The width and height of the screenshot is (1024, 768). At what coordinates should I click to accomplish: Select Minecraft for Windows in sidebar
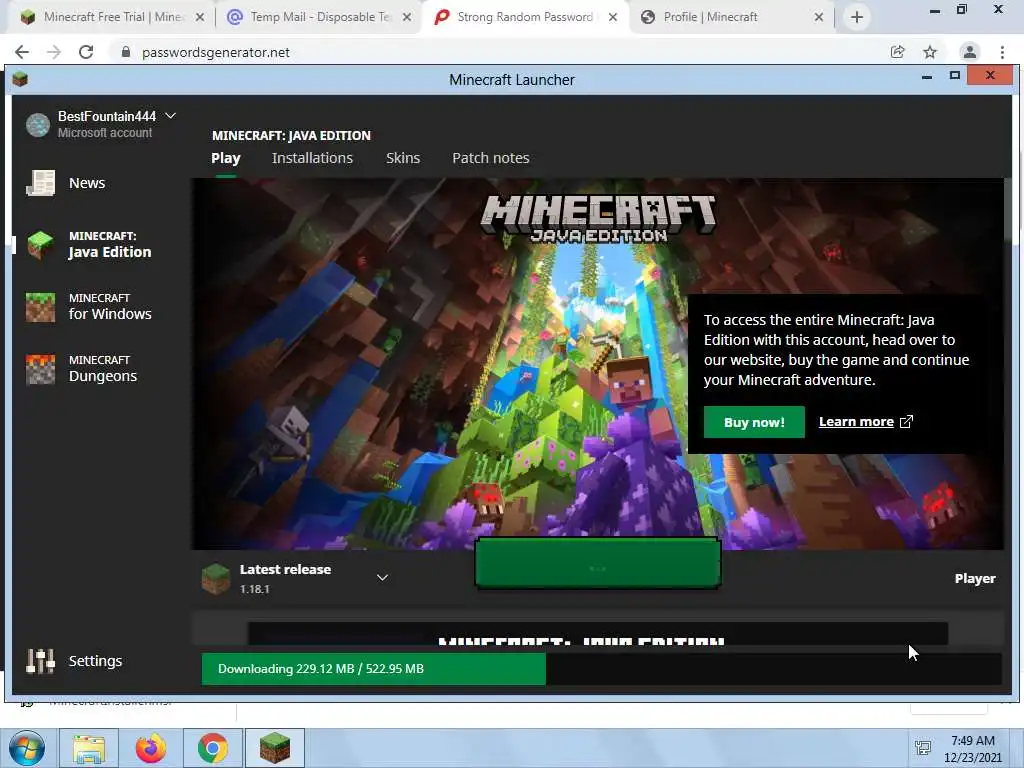[x=89, y=307]
